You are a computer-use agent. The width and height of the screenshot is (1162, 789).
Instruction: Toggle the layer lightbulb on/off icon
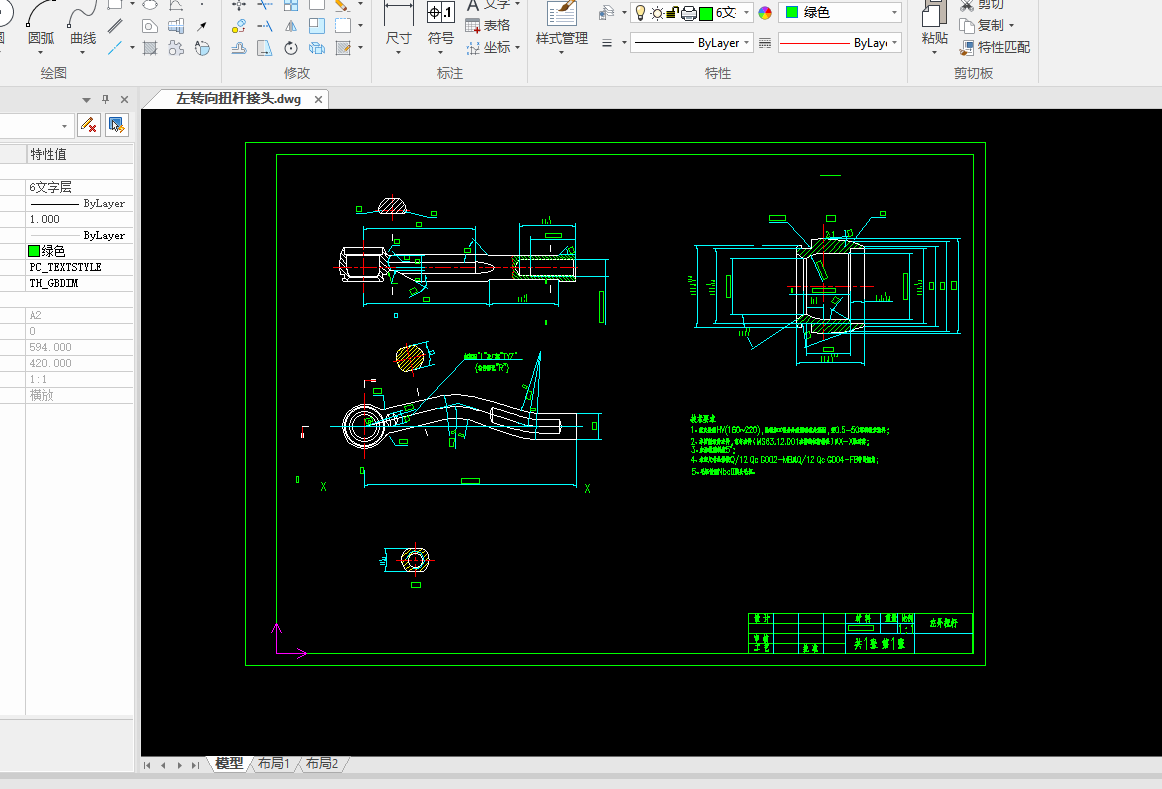[x=641, y=13]
